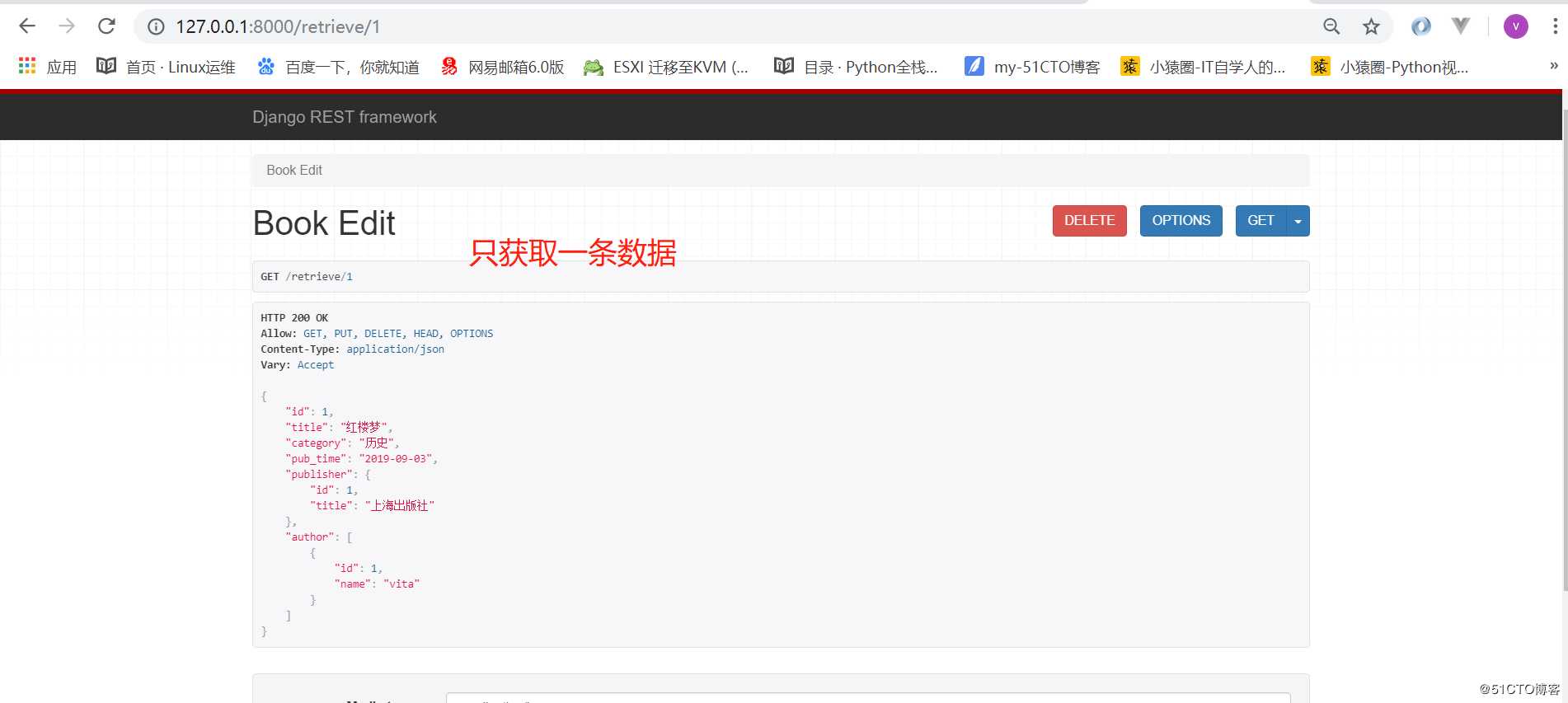This screenshot has width=1568, height=703.
Task: Click the zoom magnifier icon in the address bar
Action: pos(1331,26)
